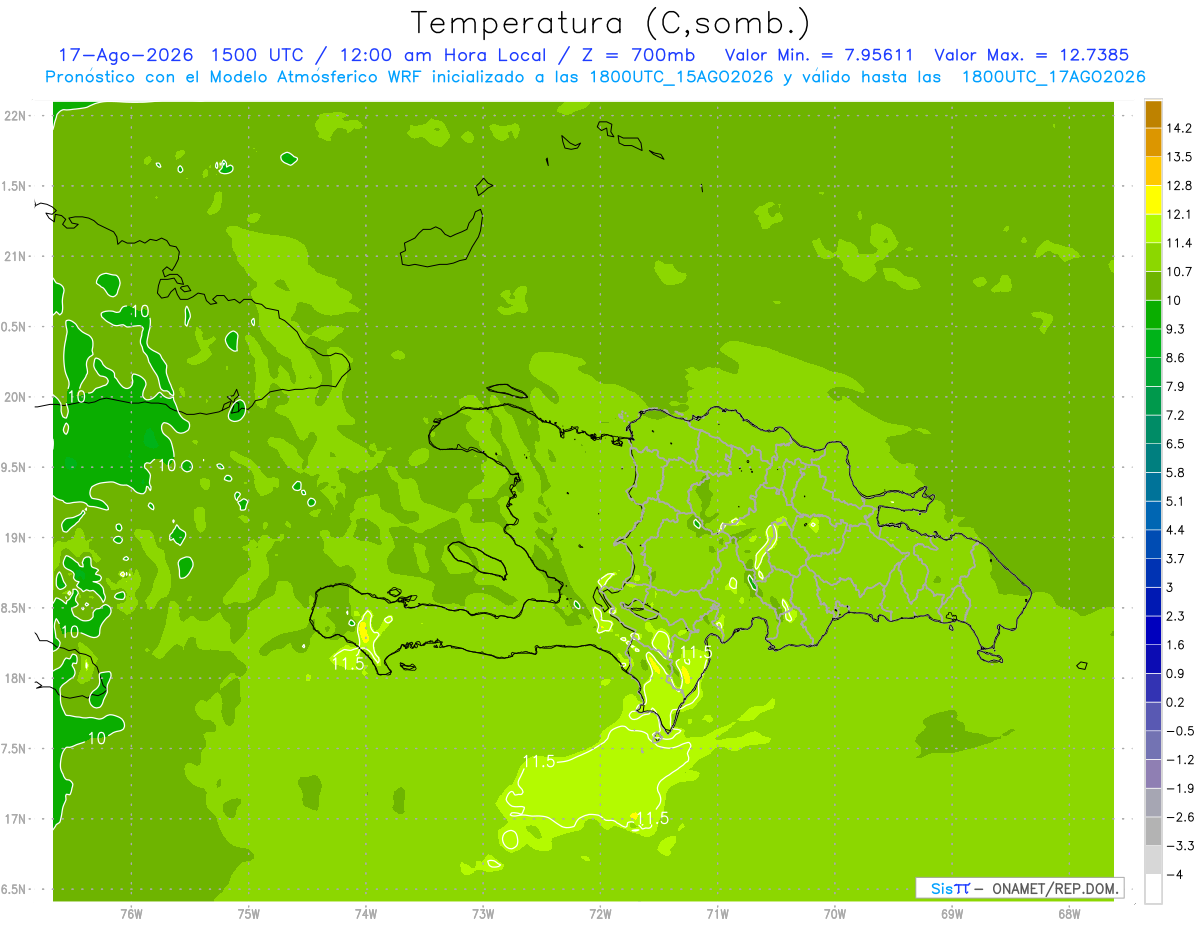Click the "7.2" color scale label

click(x=1175, y=415)
